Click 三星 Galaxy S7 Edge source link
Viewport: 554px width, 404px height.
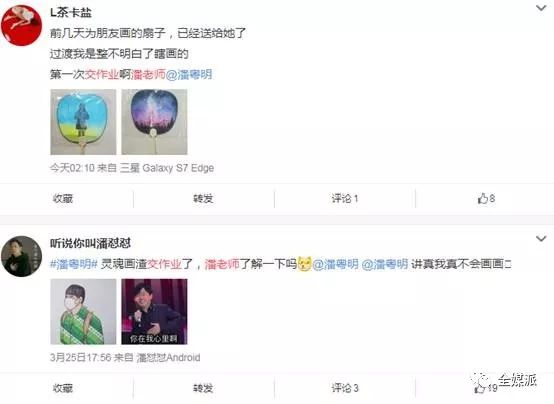167,168
